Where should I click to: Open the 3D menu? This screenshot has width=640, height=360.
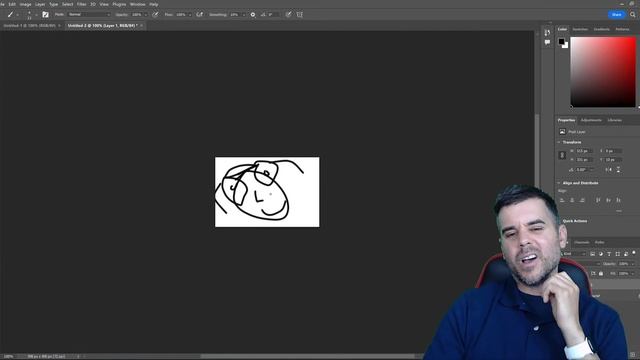[x=93, y=4]
